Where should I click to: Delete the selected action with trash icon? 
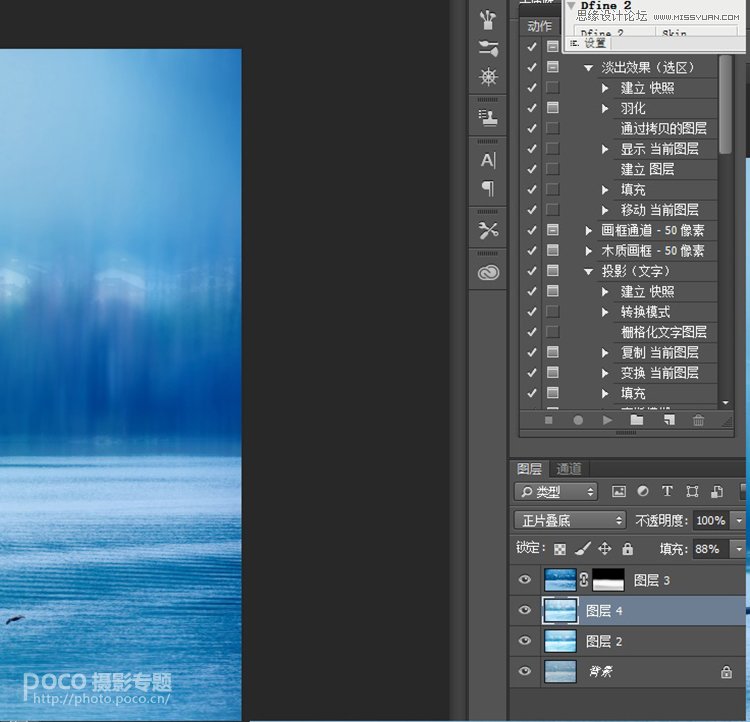click(x=698, y=420)
